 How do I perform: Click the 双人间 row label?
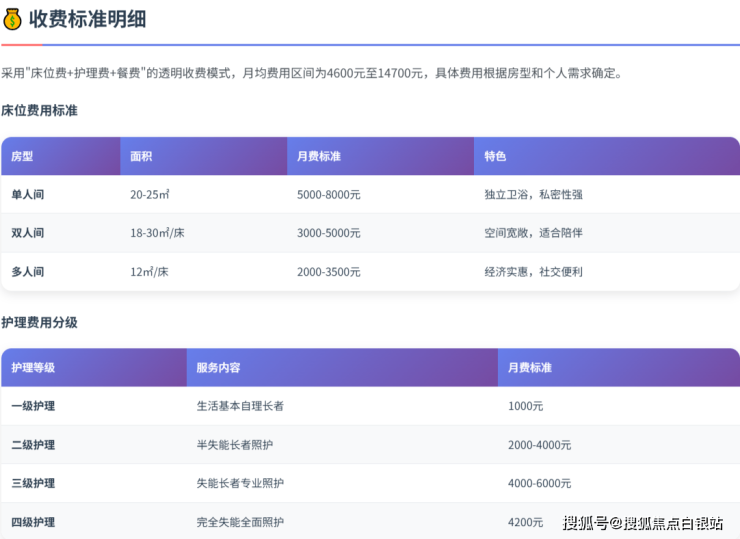tap(28, 233)
